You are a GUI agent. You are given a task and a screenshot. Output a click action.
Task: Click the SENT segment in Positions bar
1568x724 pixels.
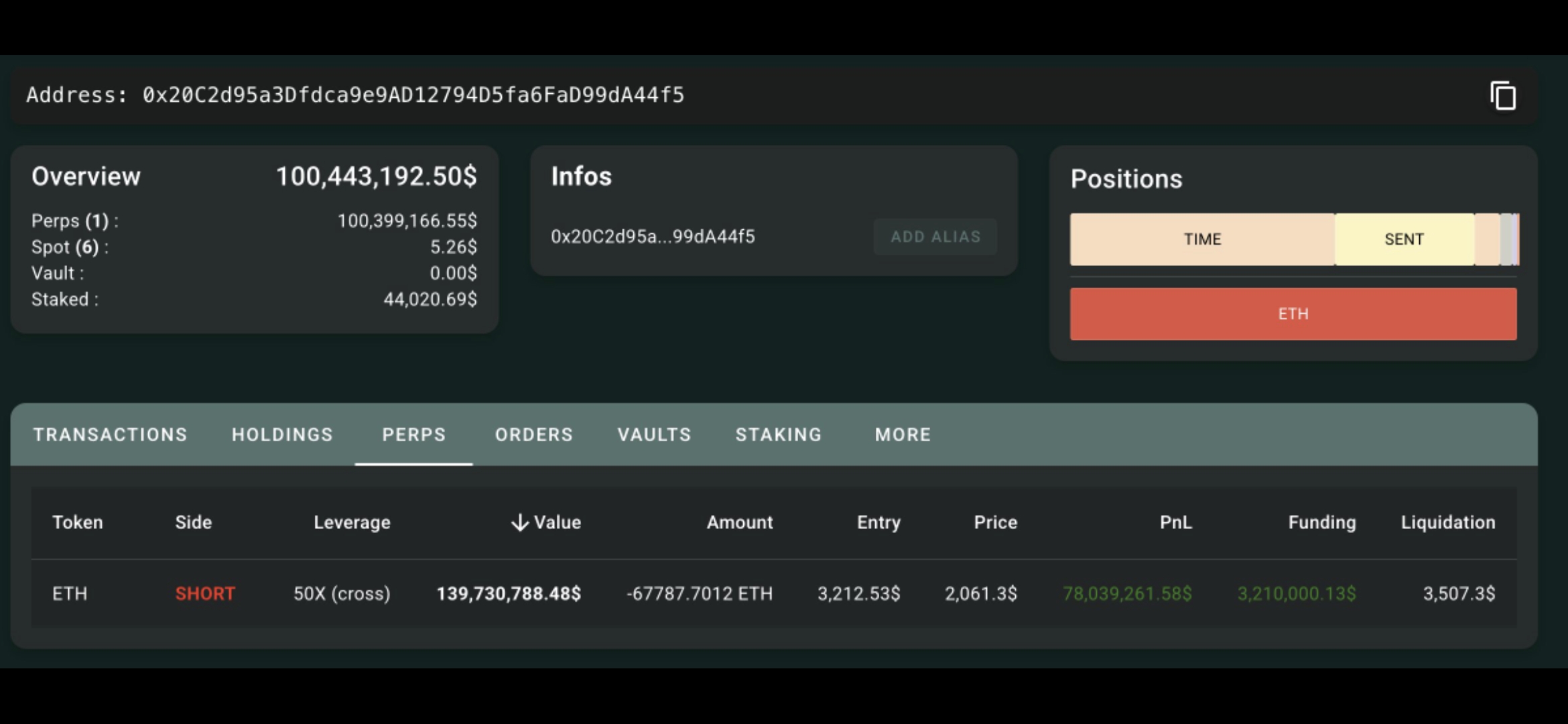coord(1404,239)
